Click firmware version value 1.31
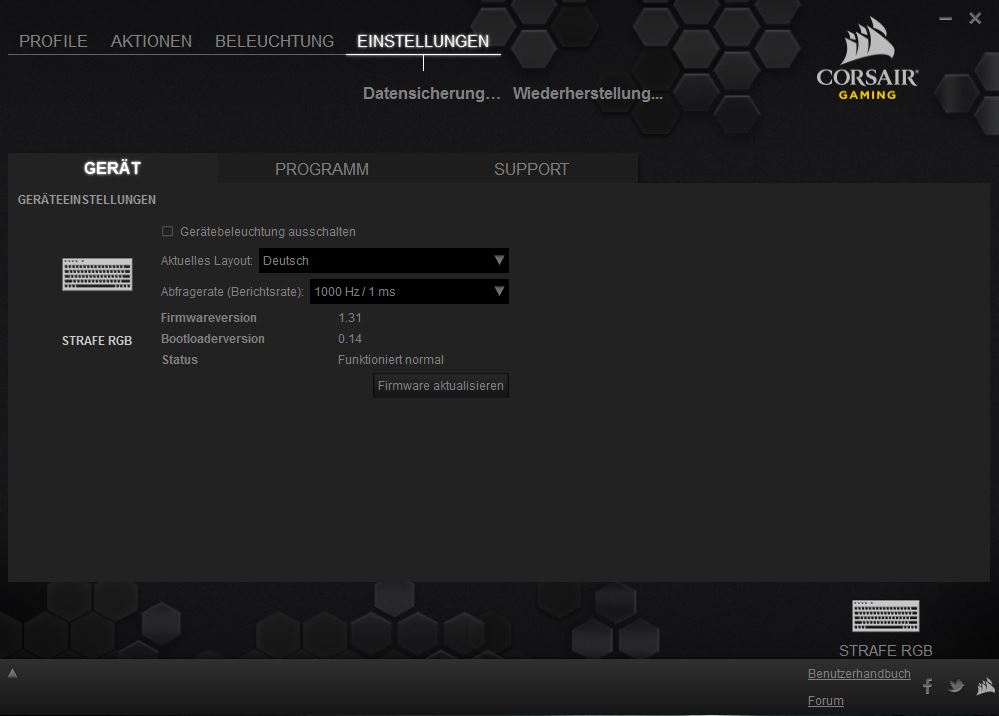The width and height of the screenshot is (999, 716). pyautogui.click(x=350, y=317)
